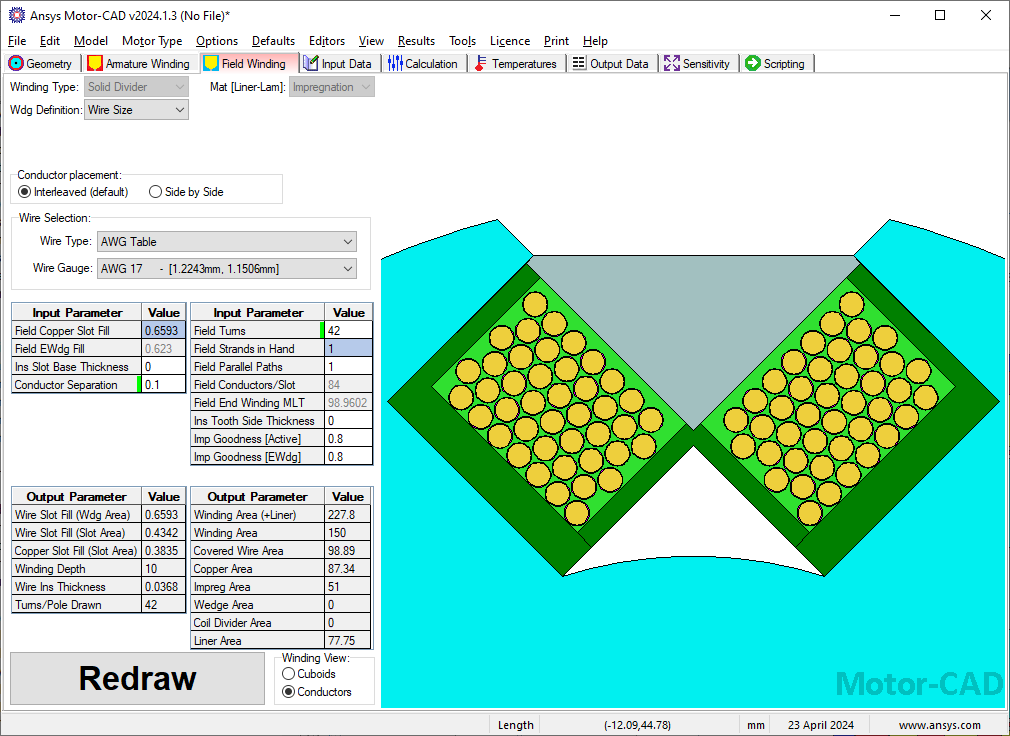Screen dimensions: 1010x736
Task: Select Side by Side conductor placement
Action: 156,192
